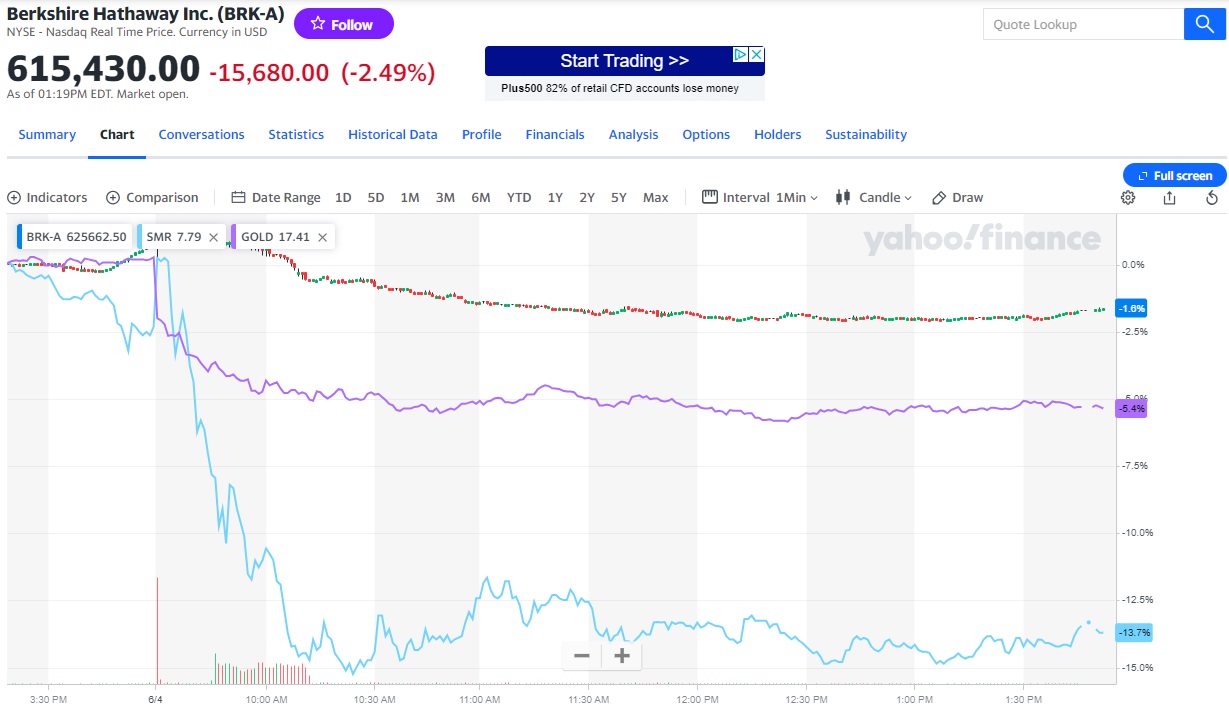Click the -1.6% BRK-A price tag
Viewport: 1229px width, 717px height.
point(1133,308)
